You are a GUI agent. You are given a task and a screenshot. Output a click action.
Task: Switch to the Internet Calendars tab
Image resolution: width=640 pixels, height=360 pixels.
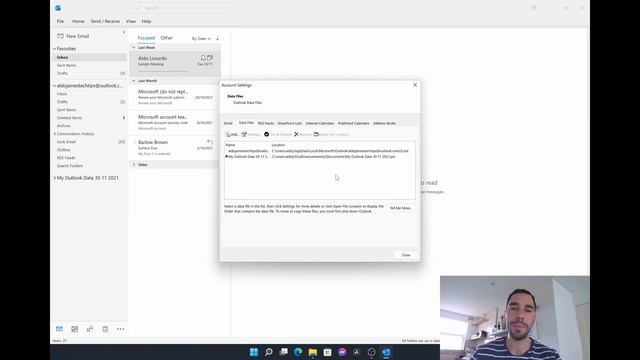[x=320, y=123]
